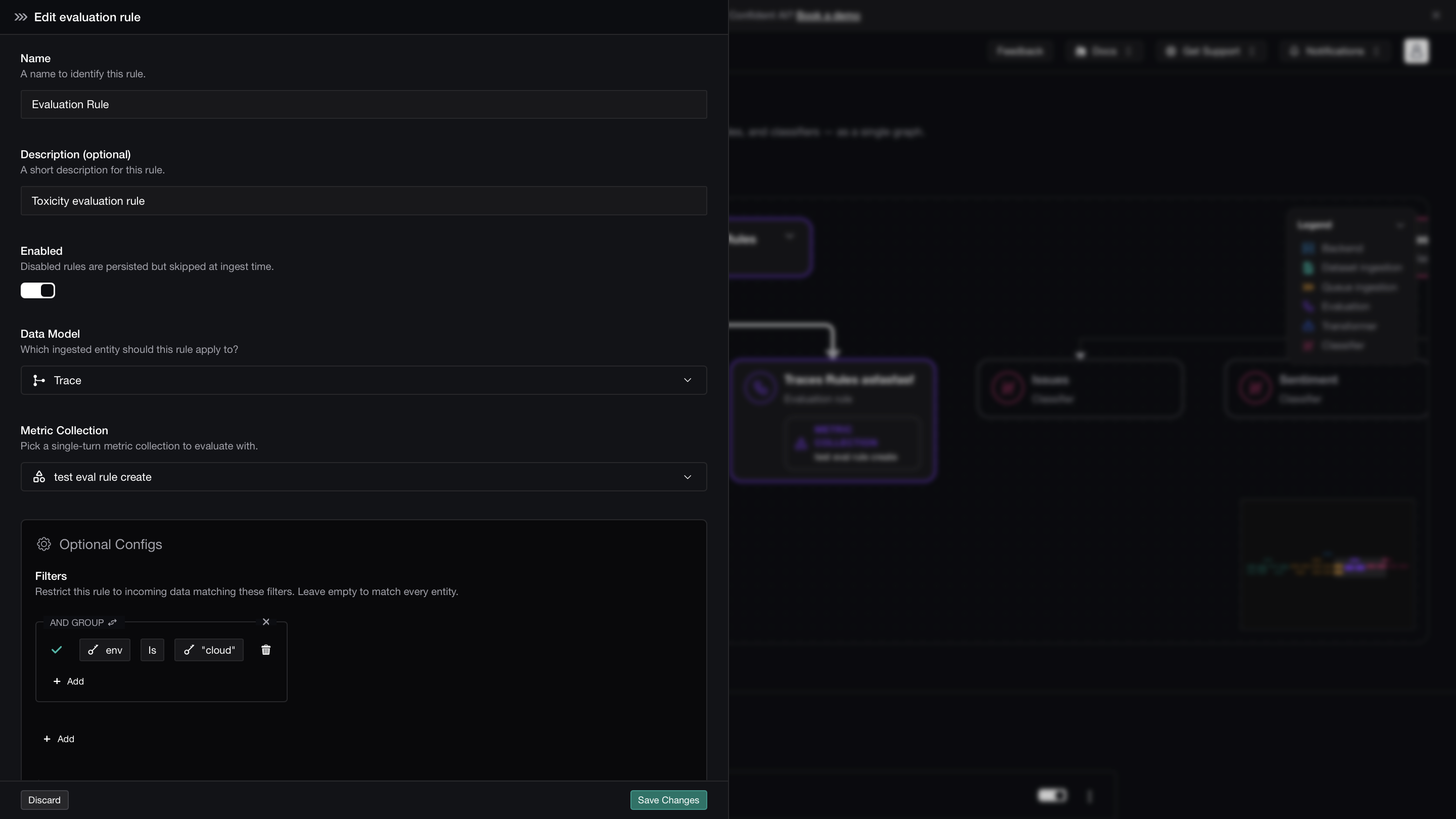Click the metric collection shapes icon
The width and height of the screenshot is (1456, 819).
(39, 477)
